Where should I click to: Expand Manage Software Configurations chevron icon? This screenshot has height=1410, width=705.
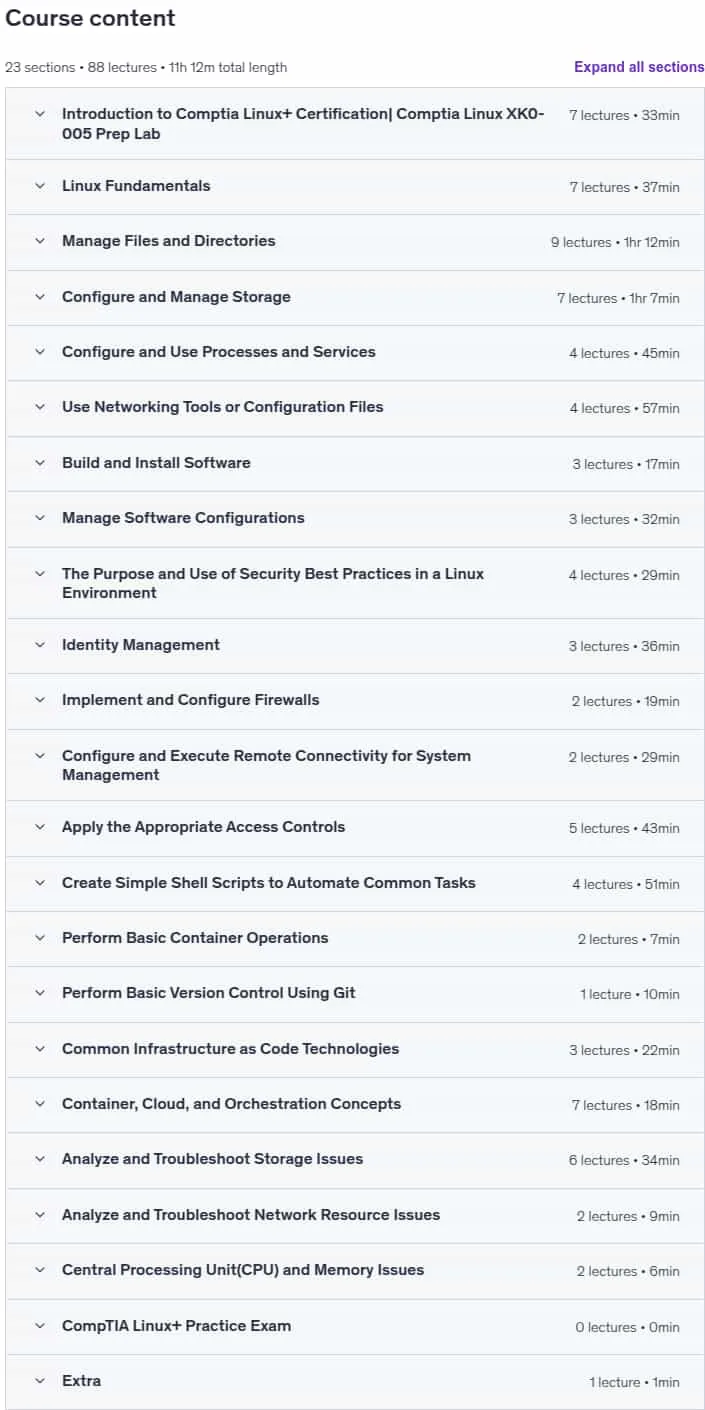(40, 518)
